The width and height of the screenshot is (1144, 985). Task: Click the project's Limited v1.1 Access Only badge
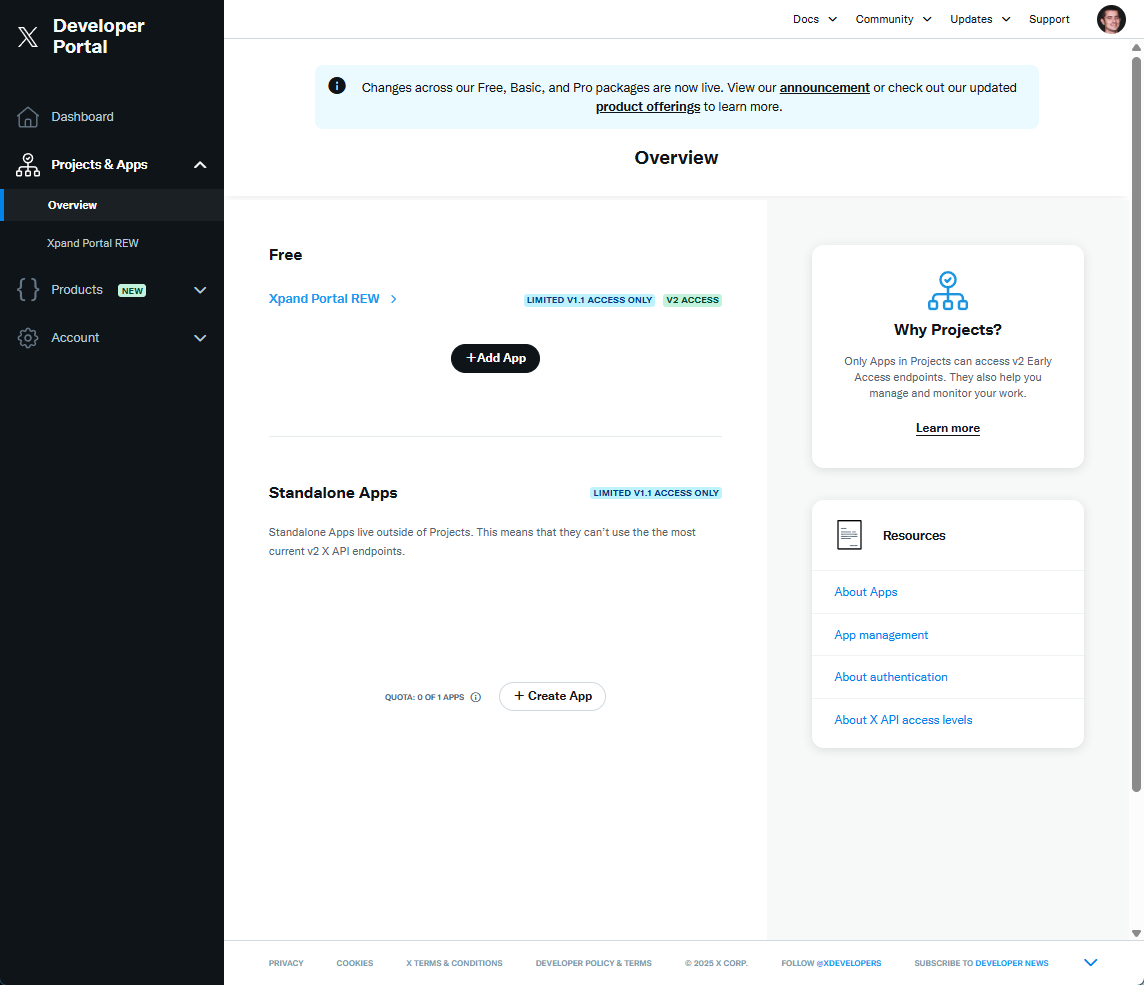(590, 300)
